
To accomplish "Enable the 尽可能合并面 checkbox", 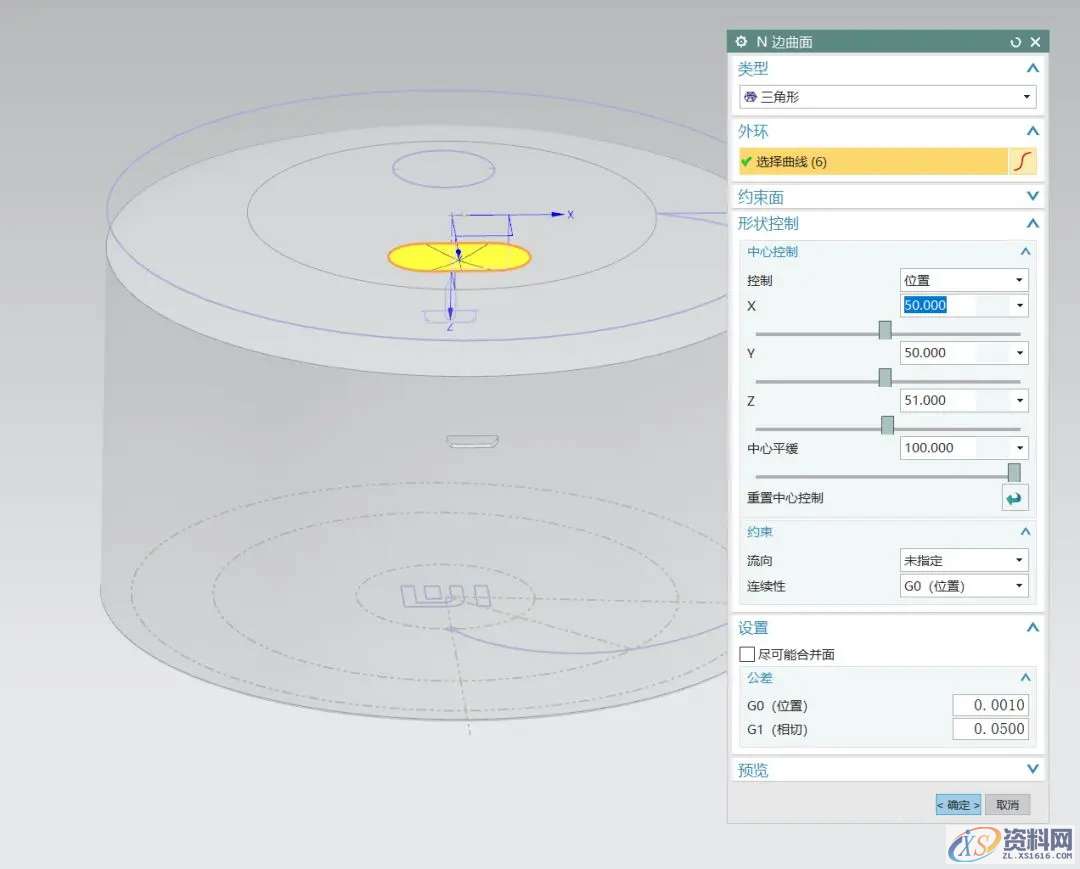I will point(747,655).
